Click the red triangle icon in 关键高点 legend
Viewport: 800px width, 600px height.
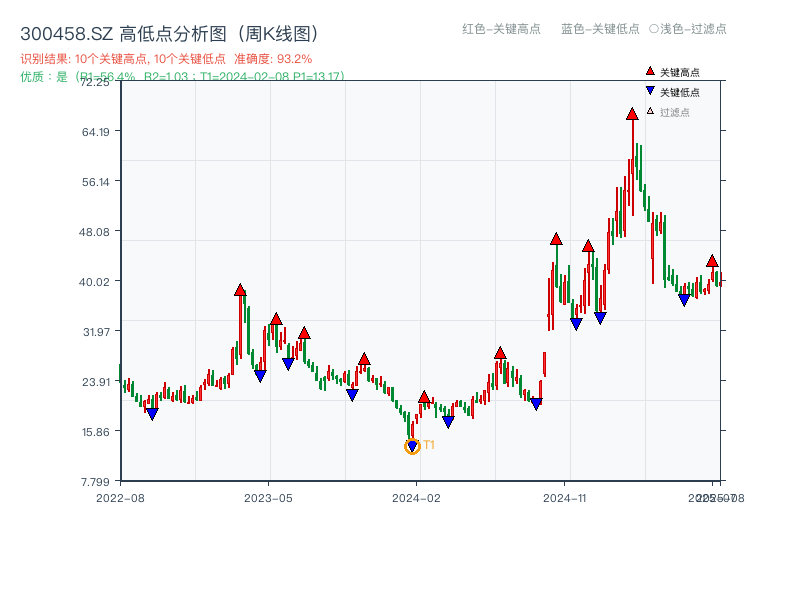coord(650,71)
